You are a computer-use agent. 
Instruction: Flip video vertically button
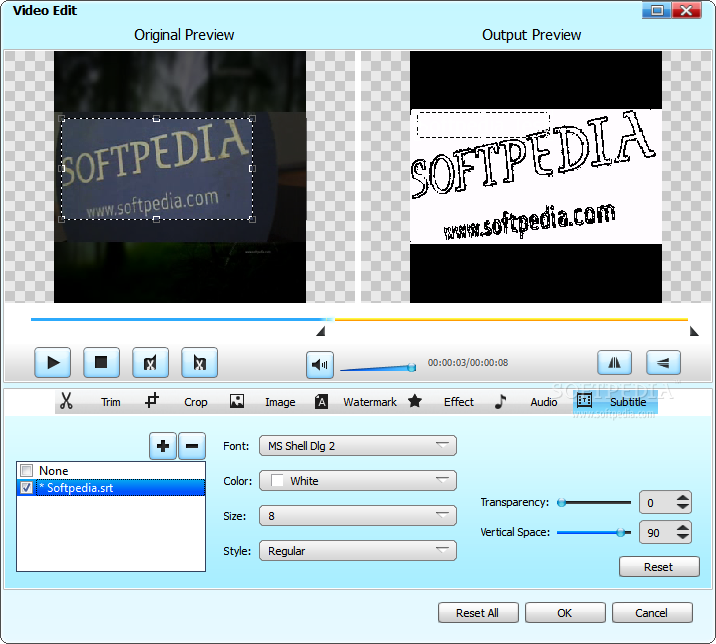[663, 363]
